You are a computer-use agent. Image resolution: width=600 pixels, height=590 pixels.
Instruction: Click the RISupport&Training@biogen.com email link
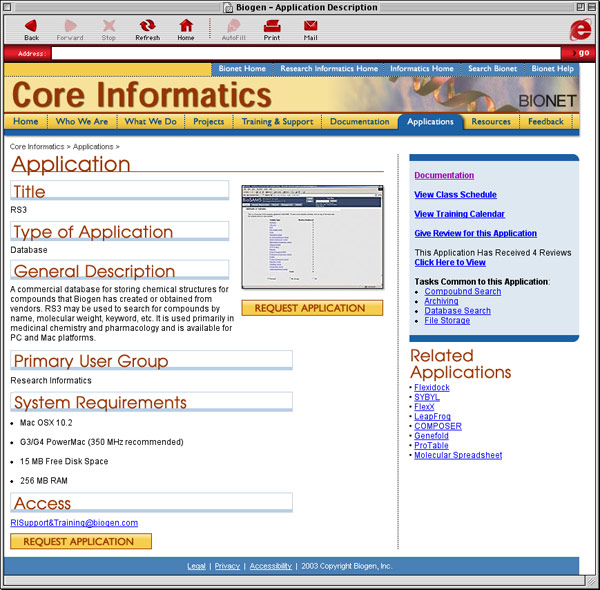coord(74,523)
